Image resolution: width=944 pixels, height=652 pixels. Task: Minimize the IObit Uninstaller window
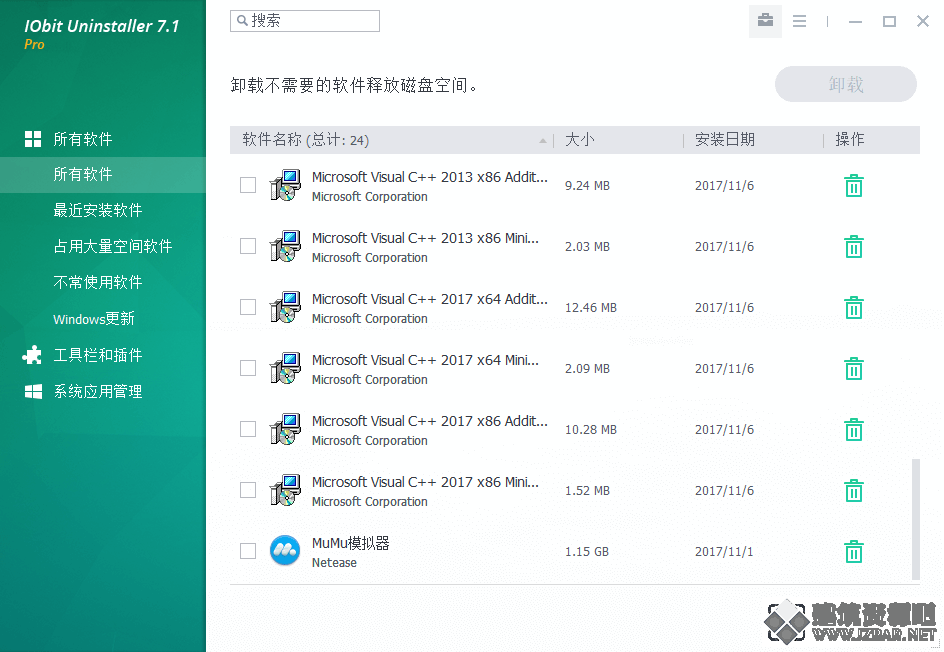856,22
